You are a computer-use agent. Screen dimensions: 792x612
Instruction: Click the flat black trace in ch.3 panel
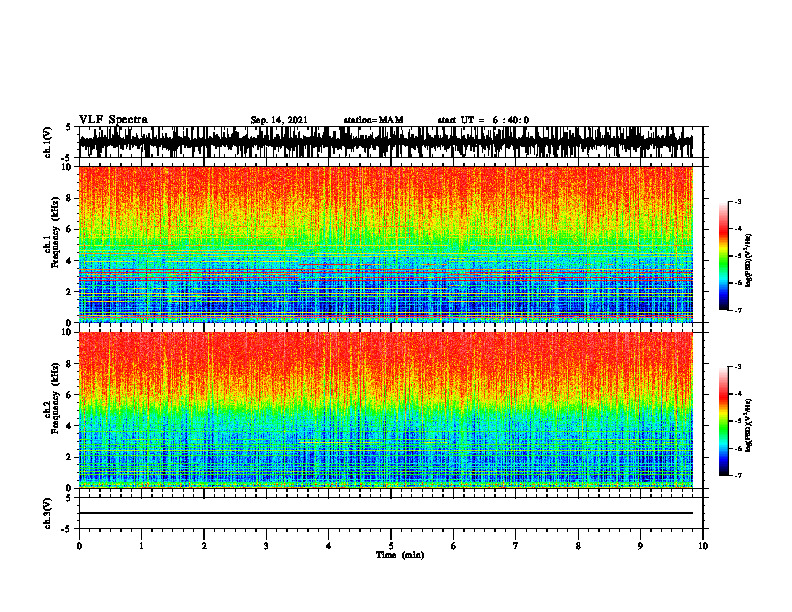(x=385, y=513)
